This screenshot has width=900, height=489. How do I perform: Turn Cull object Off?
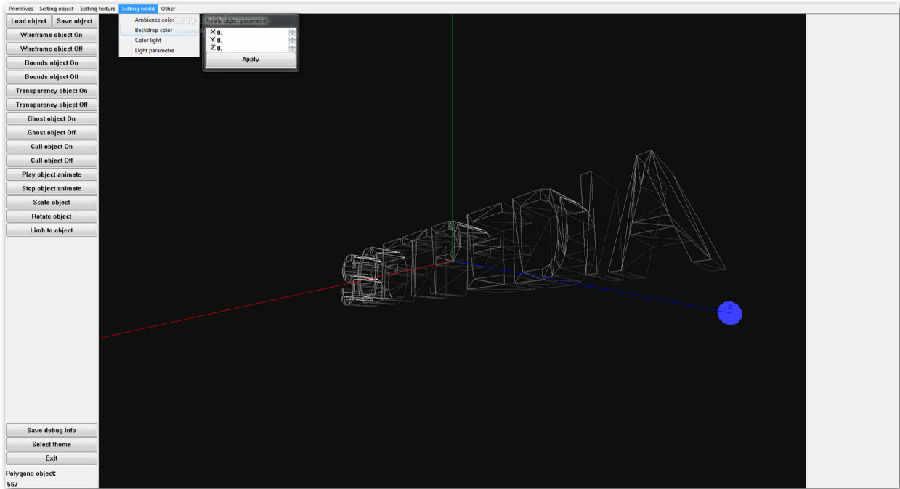pyautogui.click(x=52, y=161)
